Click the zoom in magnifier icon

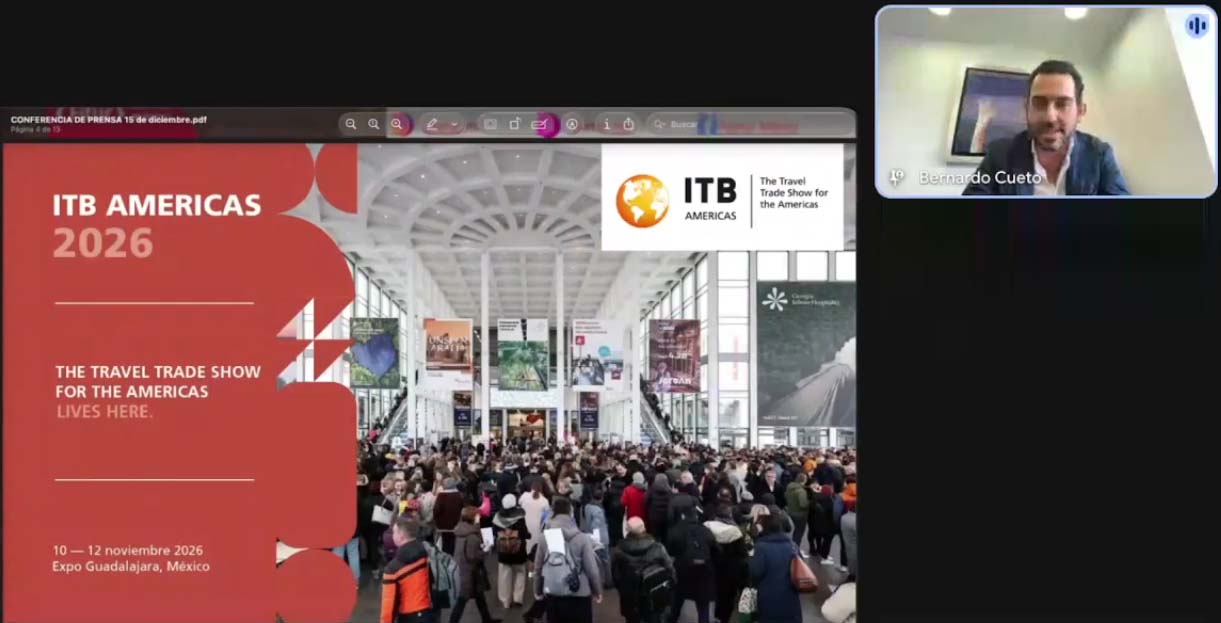(374, 124)
